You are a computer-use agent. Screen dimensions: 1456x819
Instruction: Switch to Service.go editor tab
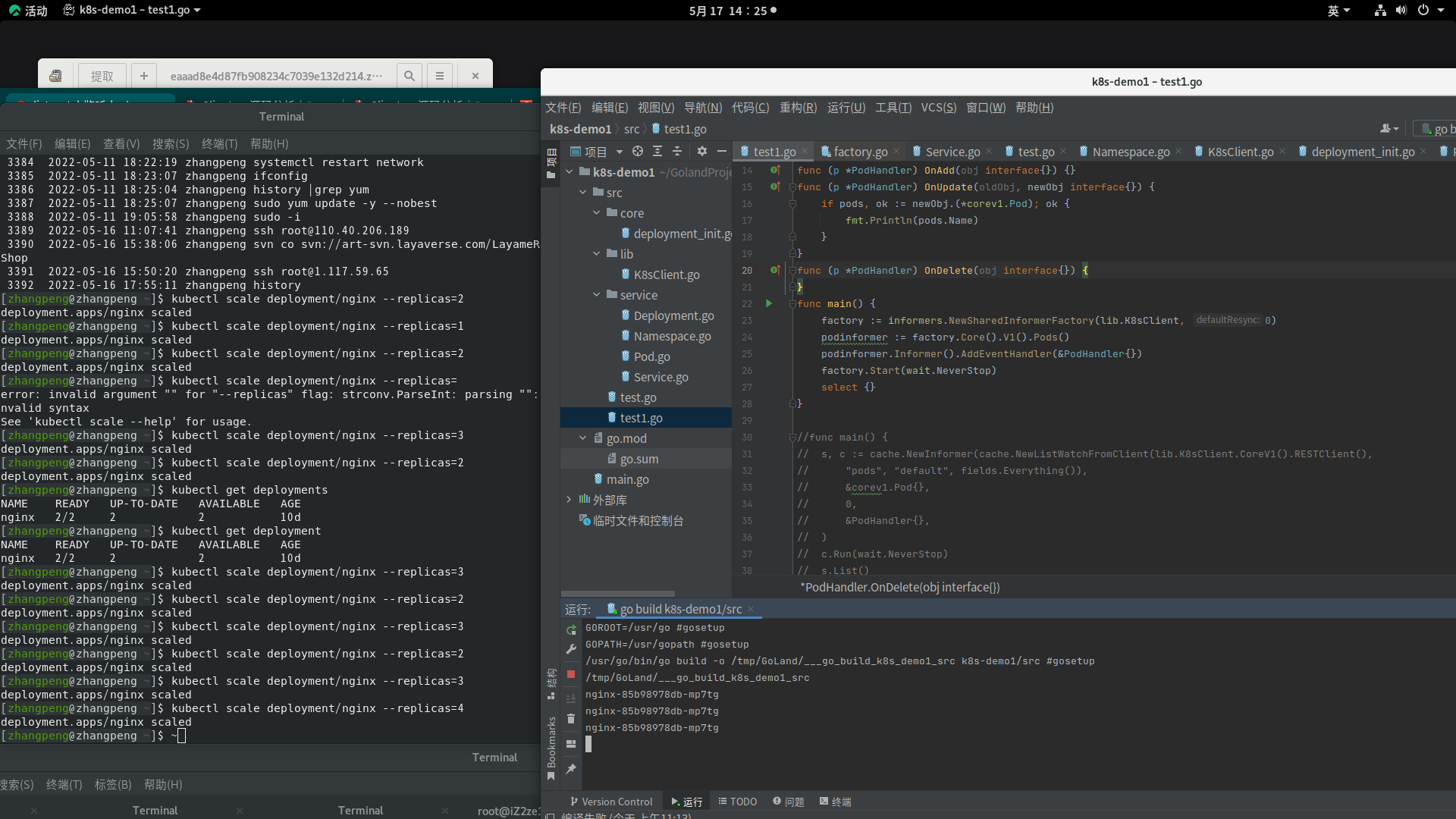952,152
